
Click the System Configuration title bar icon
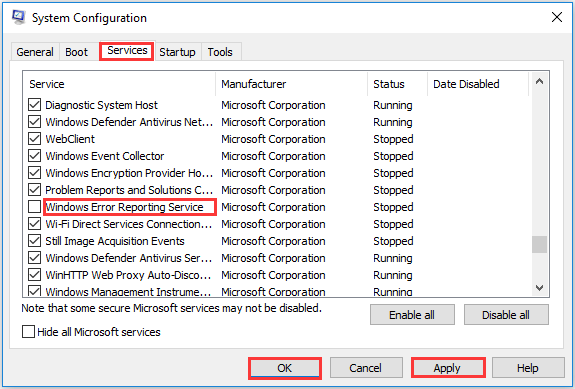pyautogui.click(x=18, y=17)
